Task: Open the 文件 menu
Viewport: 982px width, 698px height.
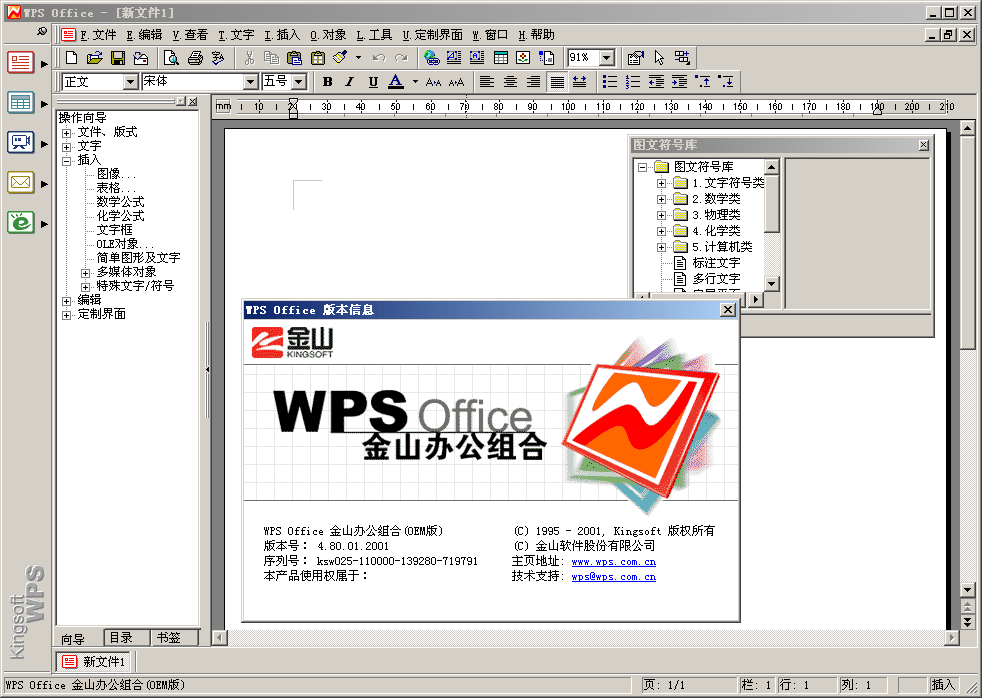Action: click(x=98, y=35)
